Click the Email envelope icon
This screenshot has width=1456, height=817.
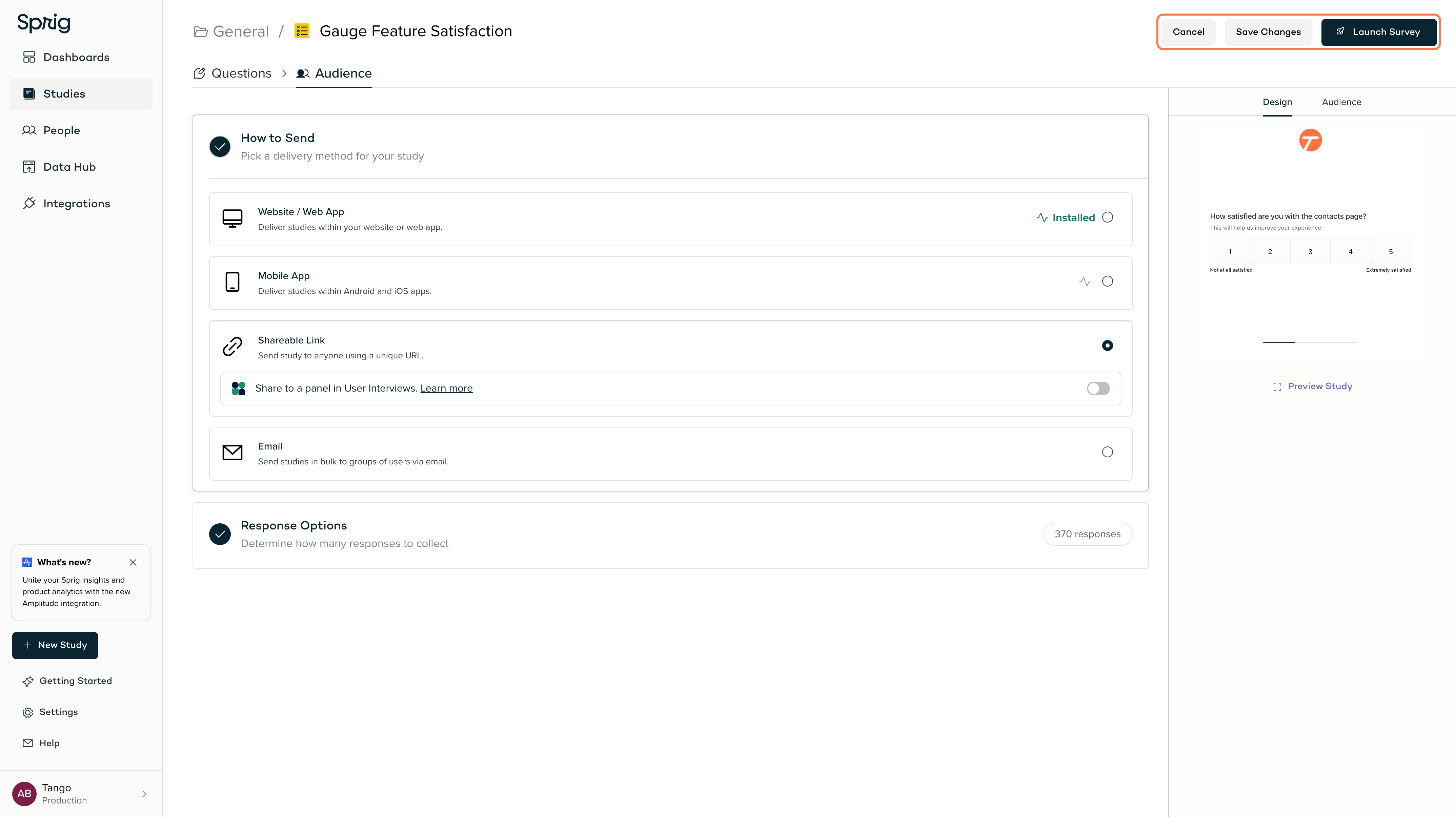pyautogui.click(x=232, y=453)
